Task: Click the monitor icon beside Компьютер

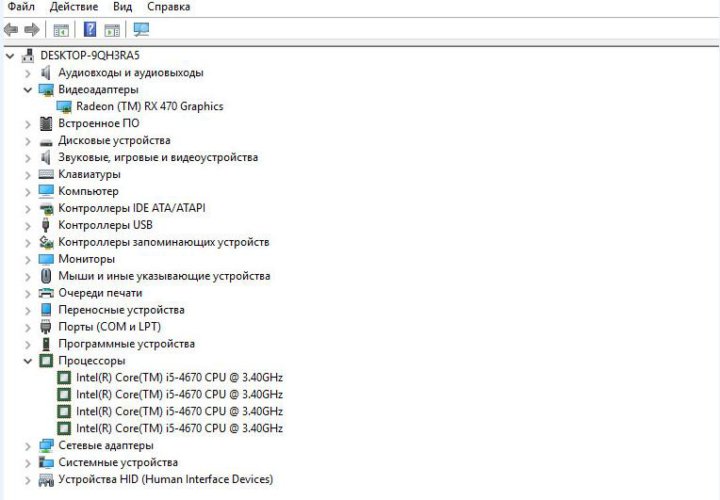Action: tap(46, 191)
